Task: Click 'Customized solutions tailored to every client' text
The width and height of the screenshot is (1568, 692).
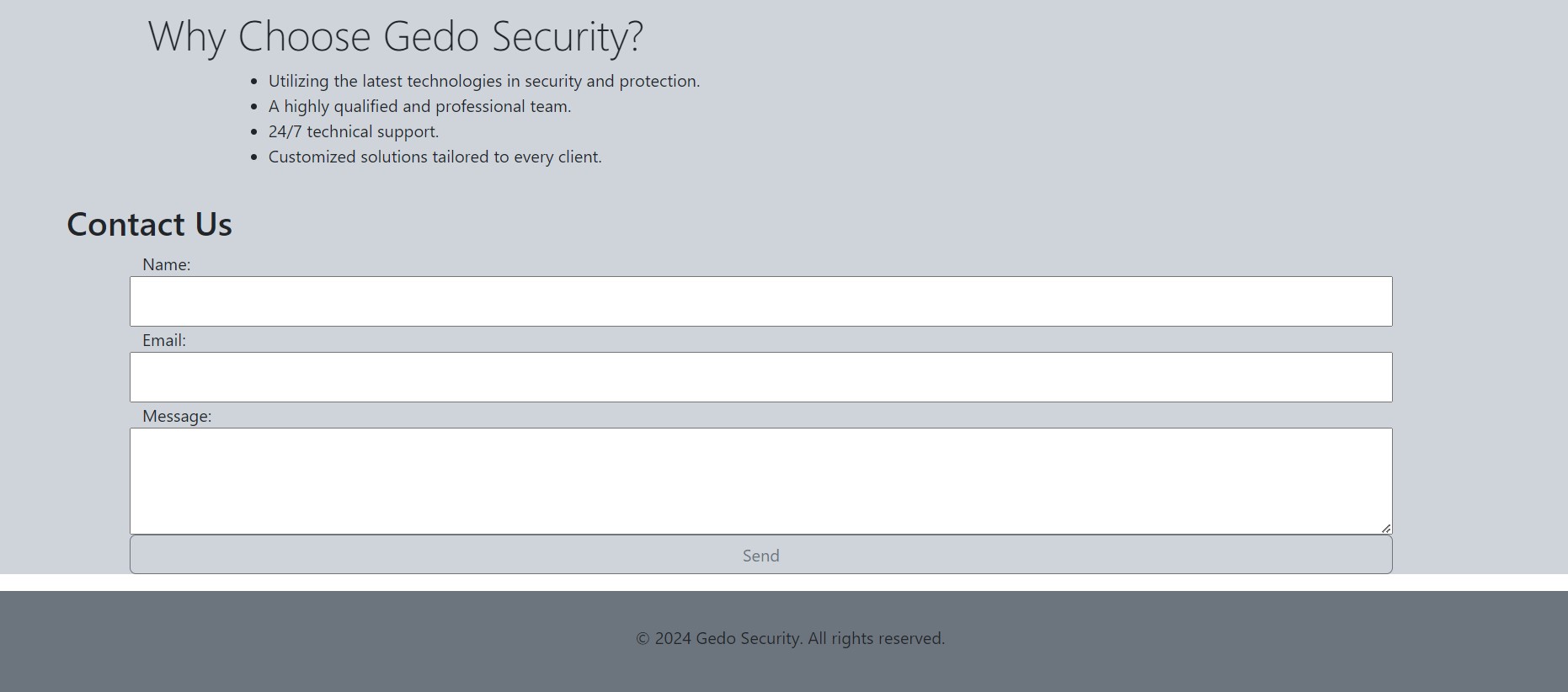Action: pyautogui.click(x=435, y=157)
